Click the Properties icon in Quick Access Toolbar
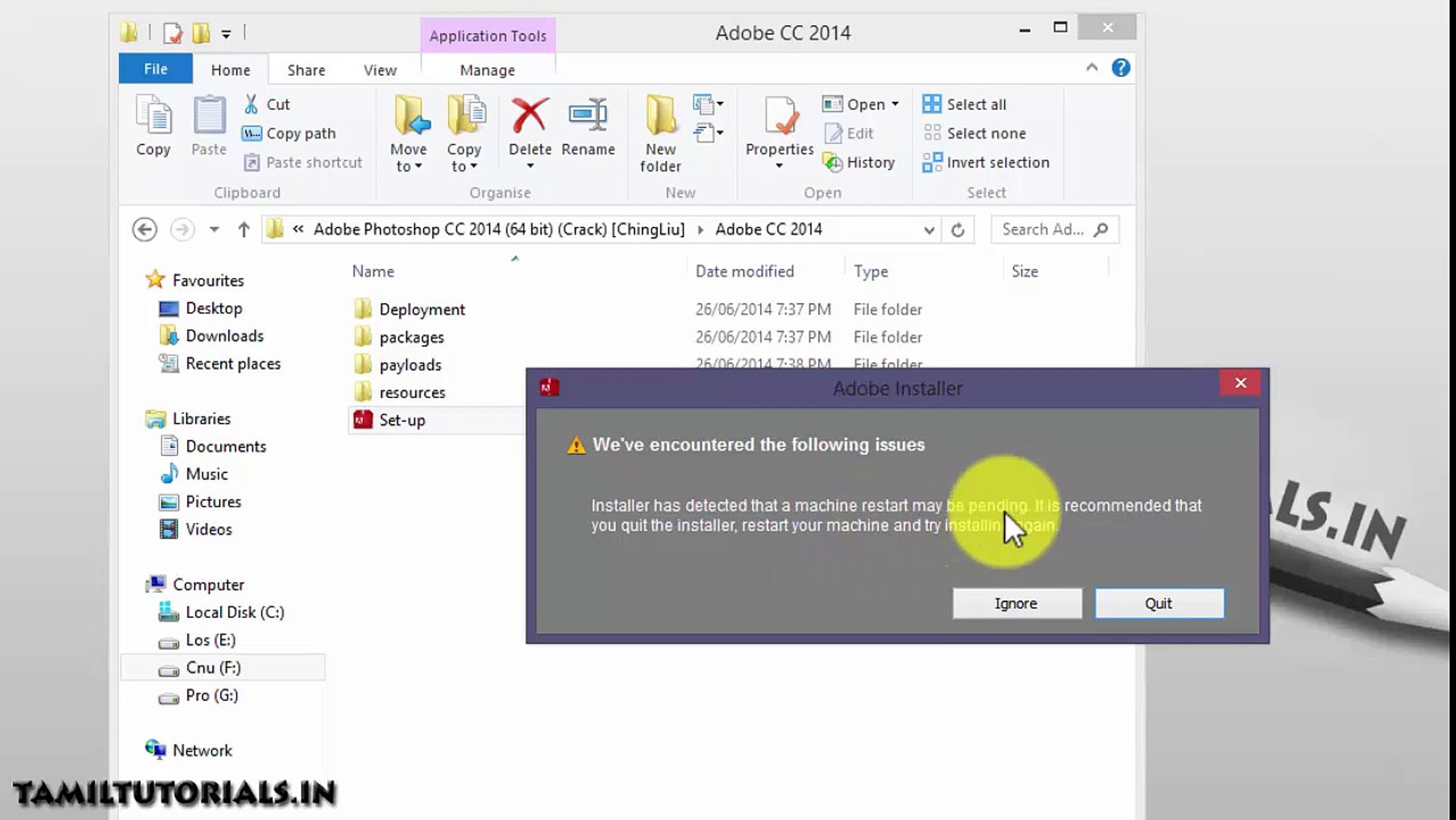Viewport: 1456px width, 820px height. [172, 33]
